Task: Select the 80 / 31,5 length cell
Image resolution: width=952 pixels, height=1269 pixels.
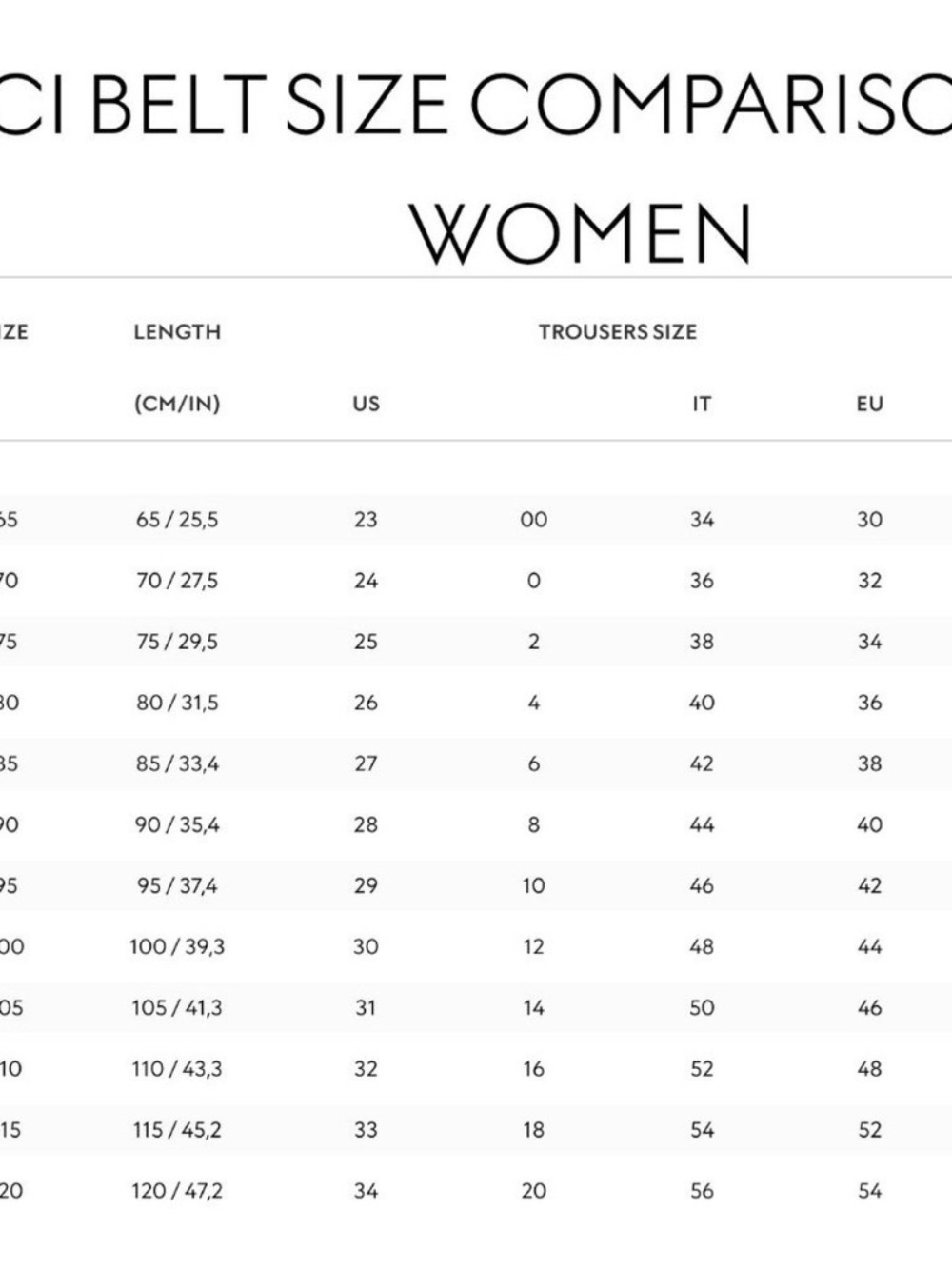Action: click(177, 703)
